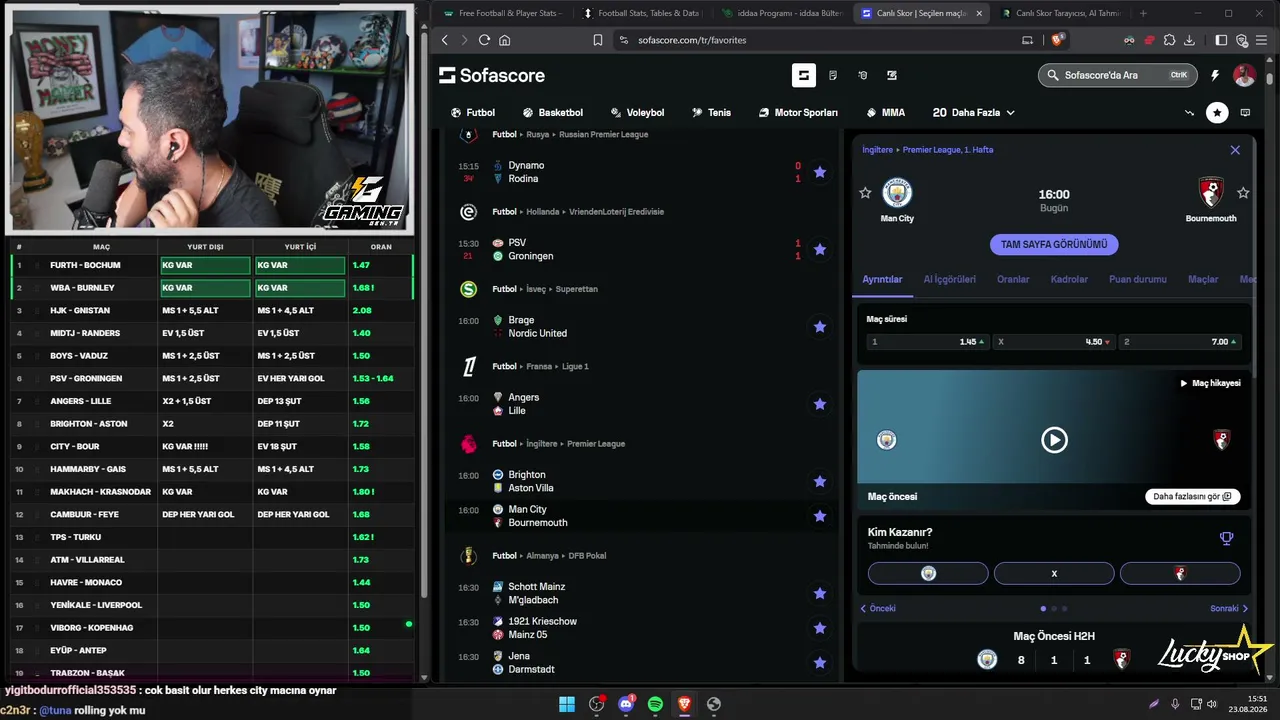1280x720 pixels.
Task: Toggle the browser sidebar panel
Action: 1221,40
